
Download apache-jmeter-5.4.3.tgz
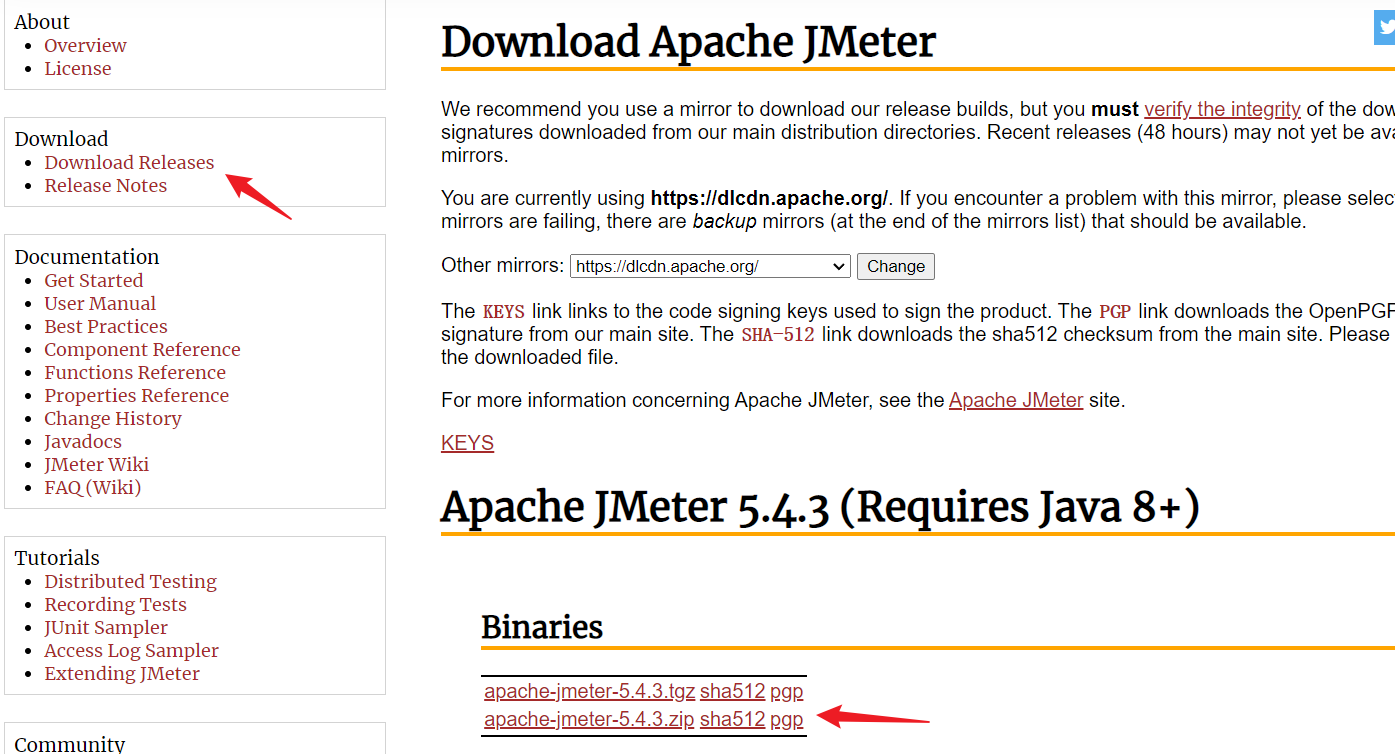tap(589, 691)
